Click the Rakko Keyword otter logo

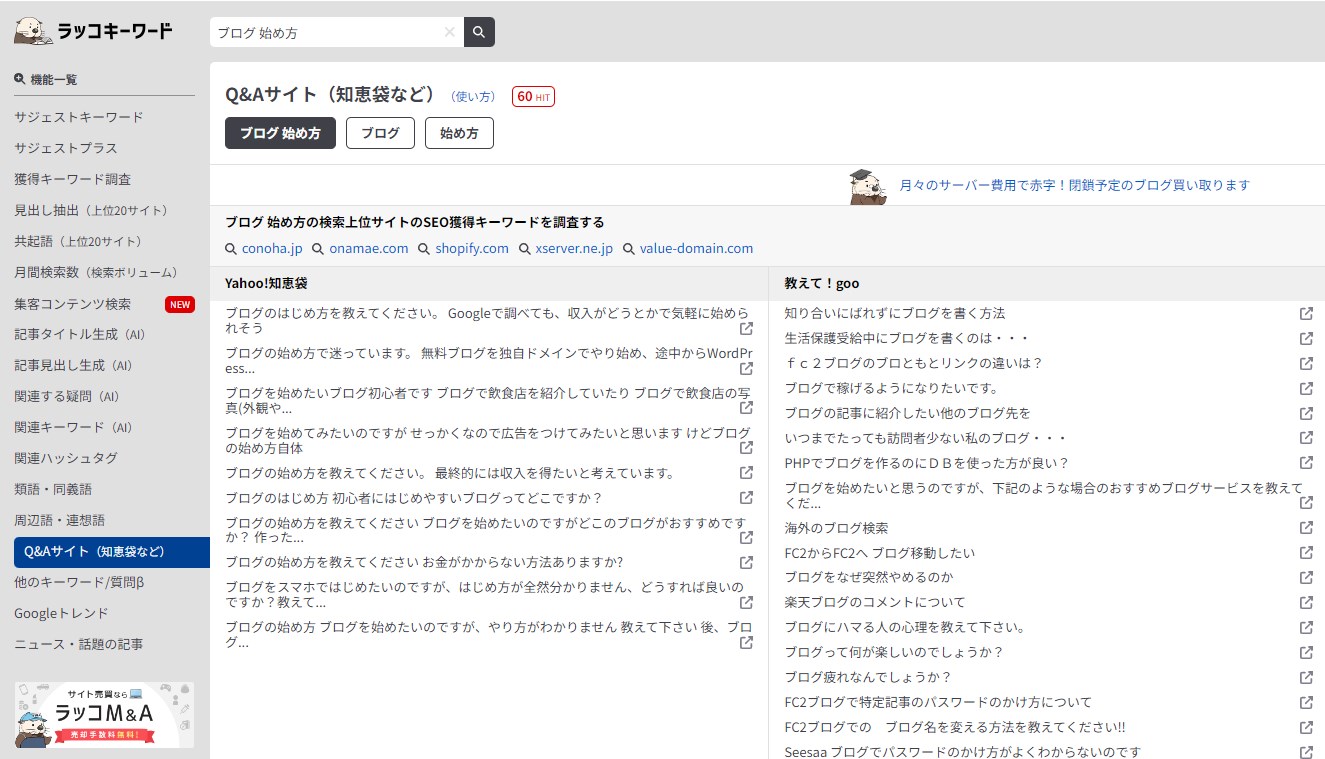(93, 31)
